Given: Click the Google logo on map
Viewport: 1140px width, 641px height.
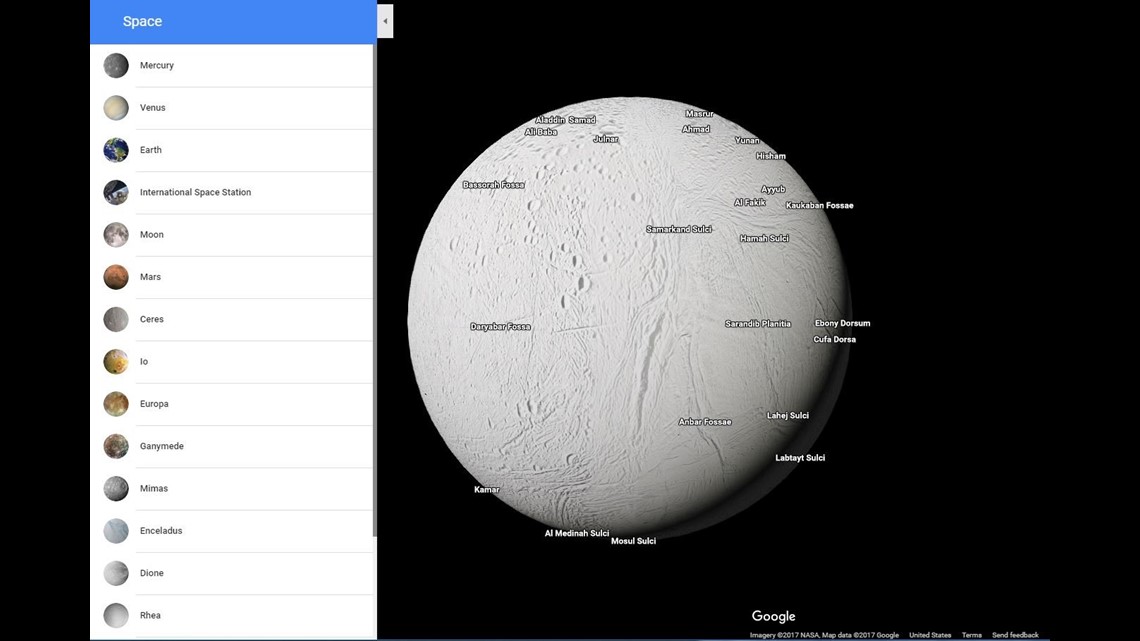Looking at the screenshot, I should point(773,617).
